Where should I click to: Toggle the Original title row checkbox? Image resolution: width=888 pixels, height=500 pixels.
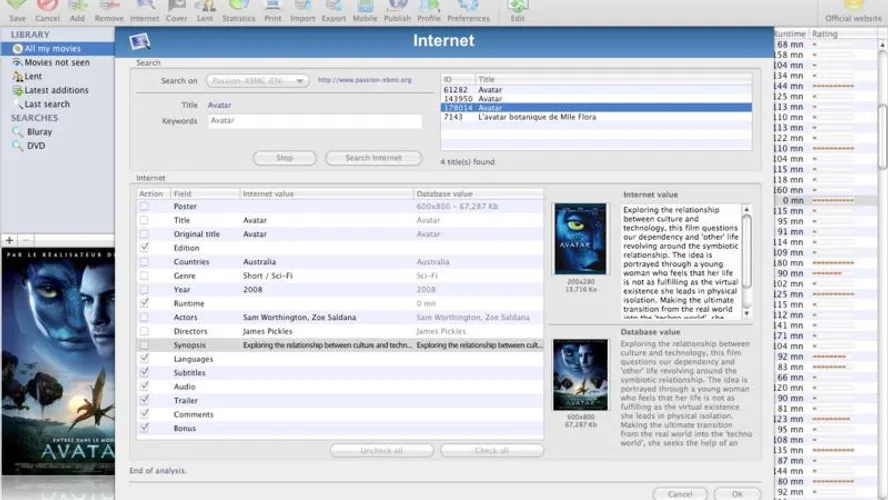pyautogui.click(x=144, y=234)
